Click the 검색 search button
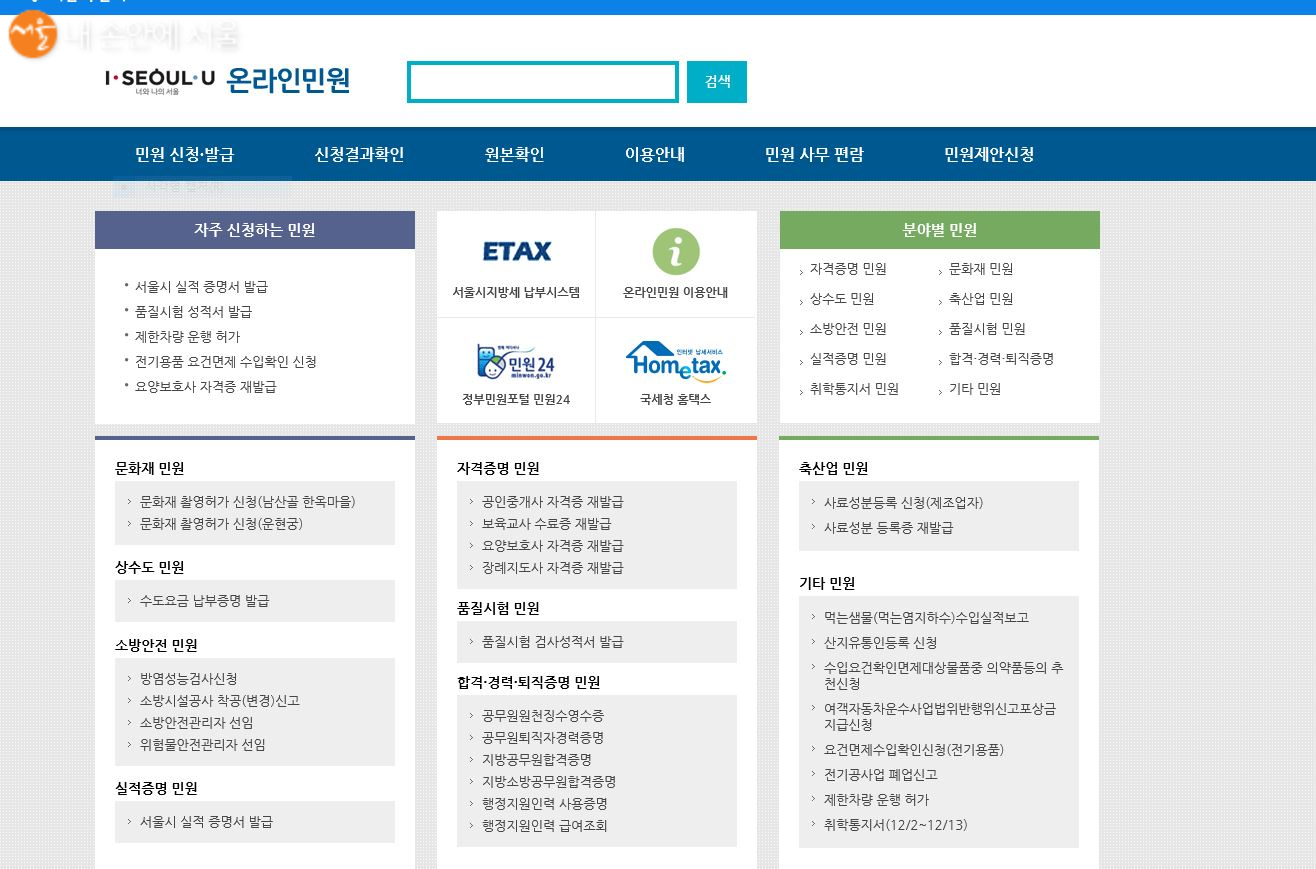1316x869 pixels. pyautogui.click(x=717, y=82)
